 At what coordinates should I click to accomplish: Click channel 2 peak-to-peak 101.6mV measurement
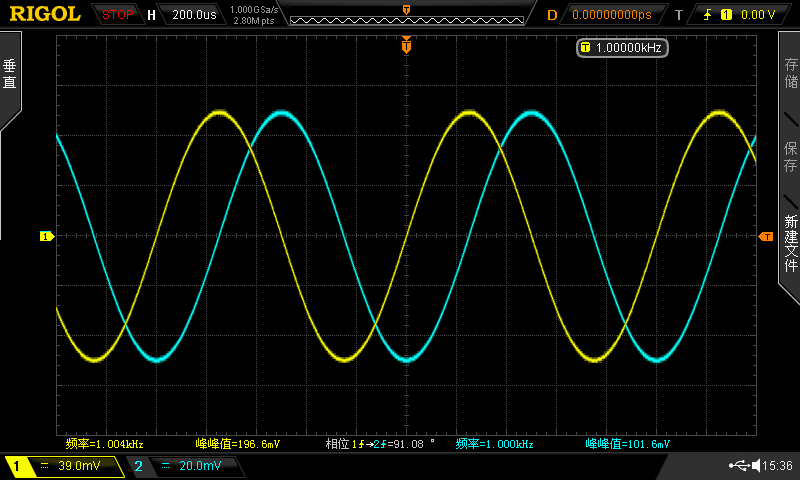click(x=628, y=444)
